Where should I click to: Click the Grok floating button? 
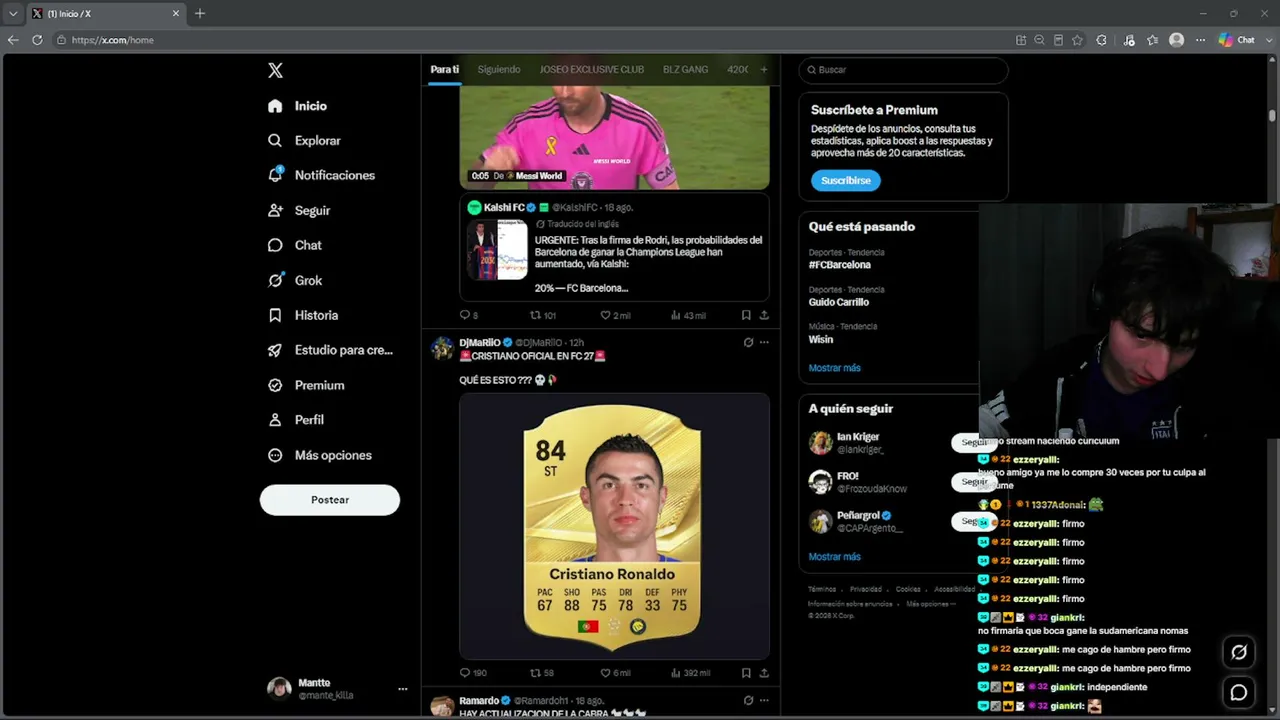[1238, 653]
